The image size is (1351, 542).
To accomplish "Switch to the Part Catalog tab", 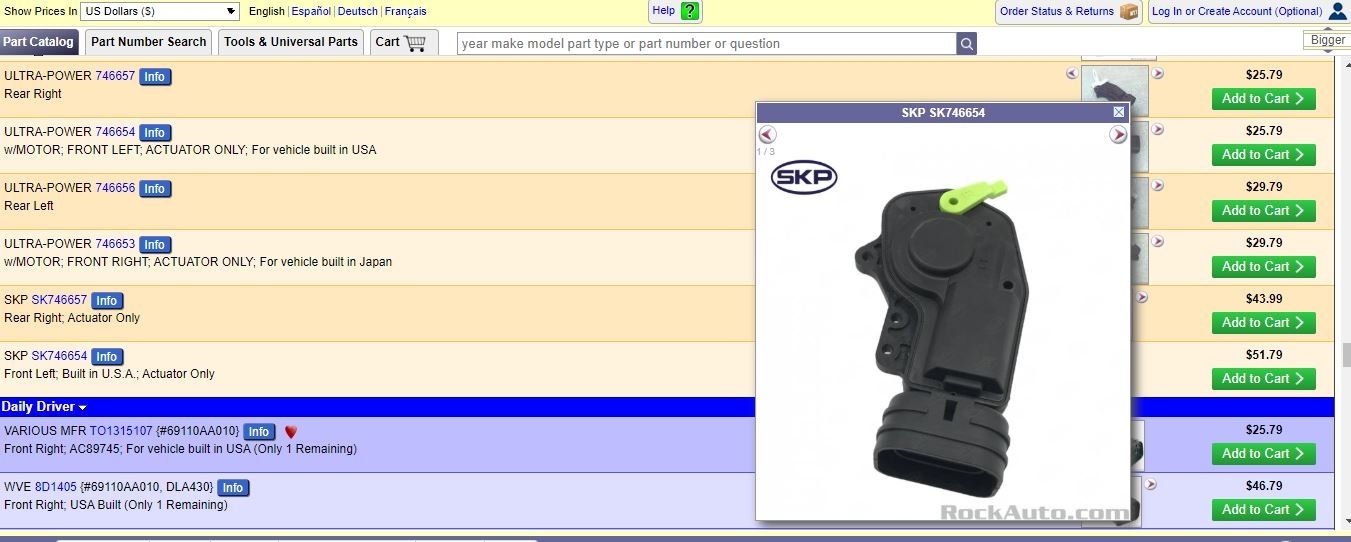I will 38,42.
